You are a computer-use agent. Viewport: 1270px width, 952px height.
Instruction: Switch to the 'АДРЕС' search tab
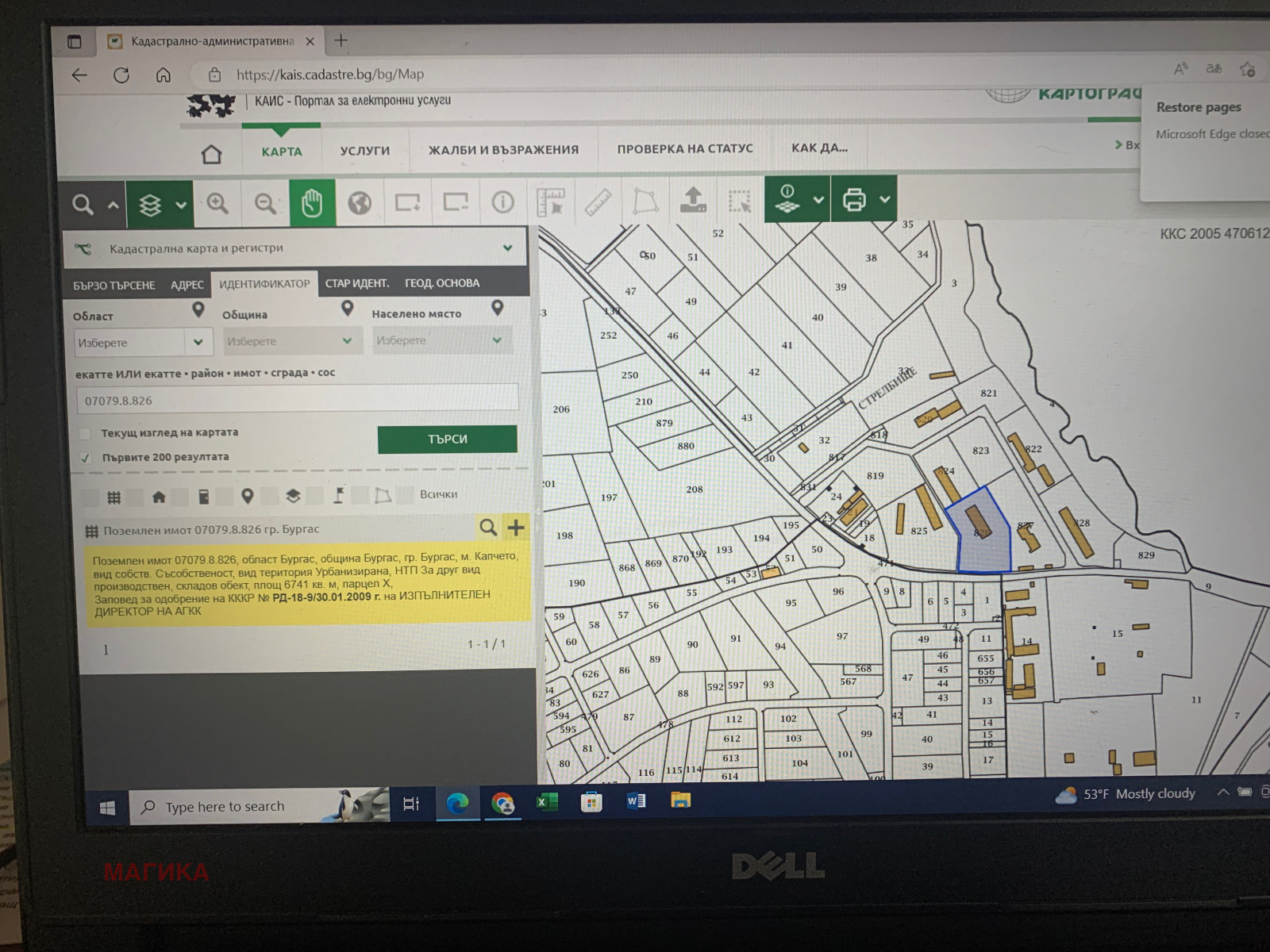[187, 285]
